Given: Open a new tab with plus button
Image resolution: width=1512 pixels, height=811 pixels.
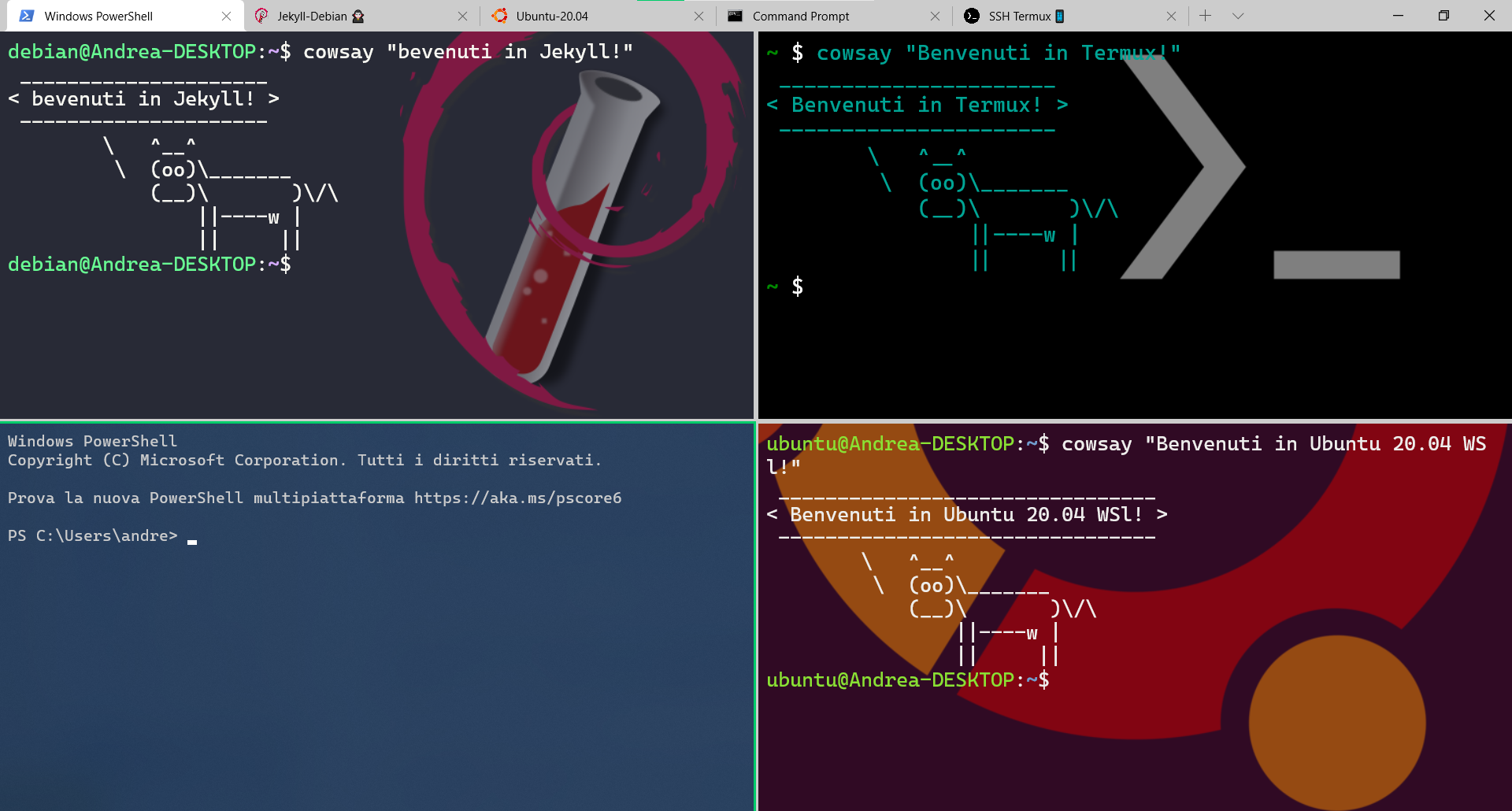Looking at the screenshot, I should (x=1205, y=16).
